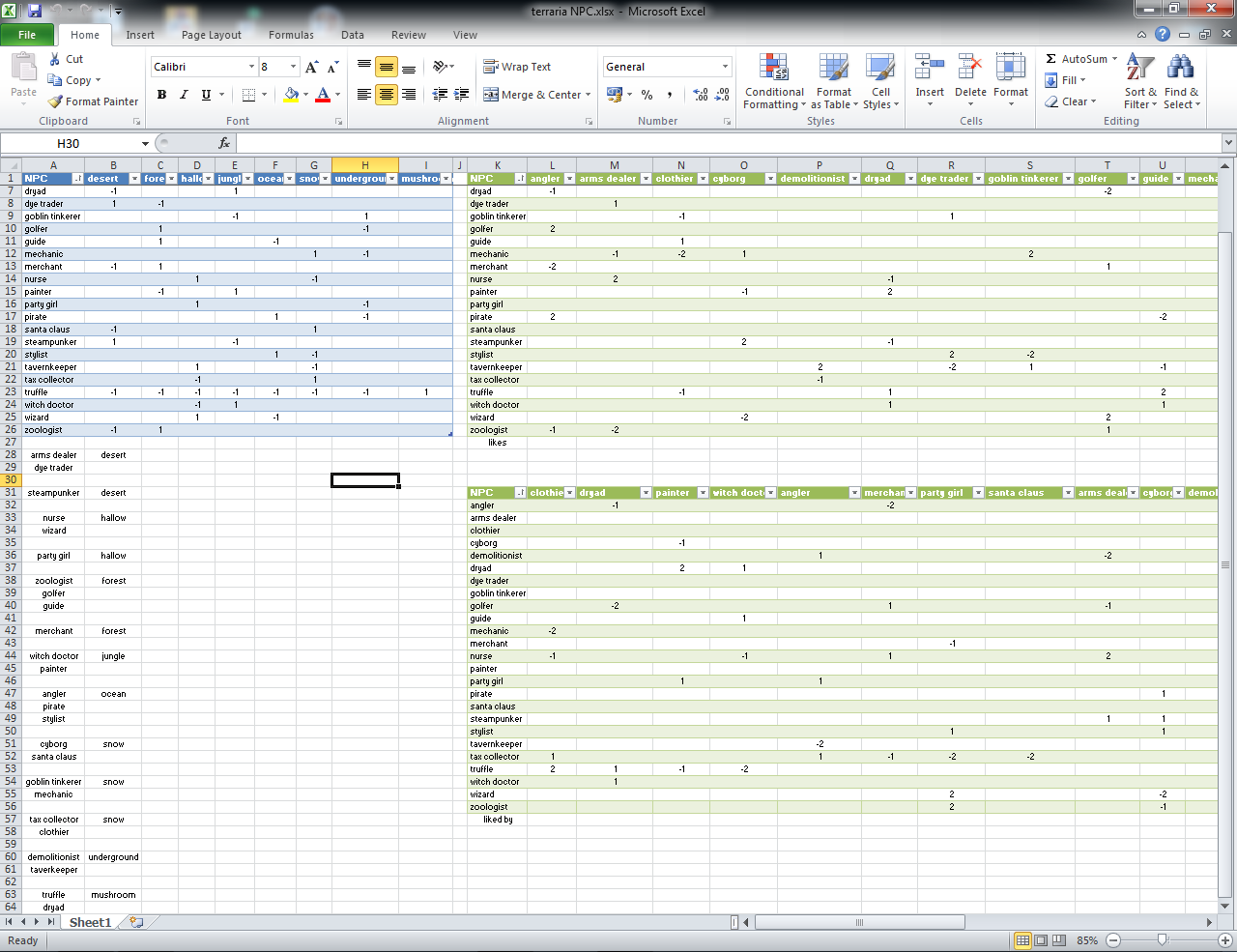Toggle Italic formatting
The width and height of the screenshot is (1237, 952).
click(x=184, y=95)
